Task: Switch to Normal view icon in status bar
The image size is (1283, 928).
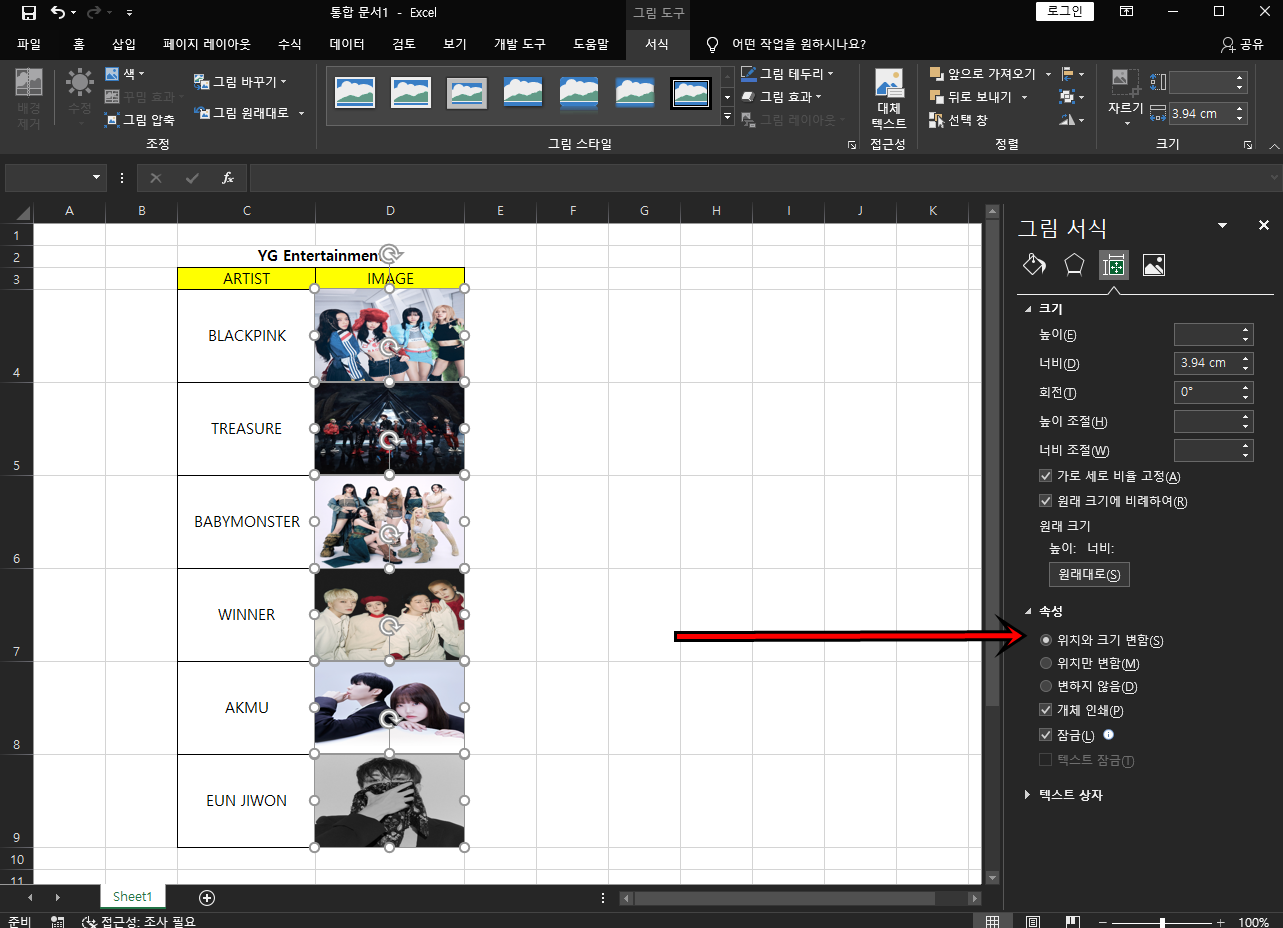Action: [x=992, y=921]
